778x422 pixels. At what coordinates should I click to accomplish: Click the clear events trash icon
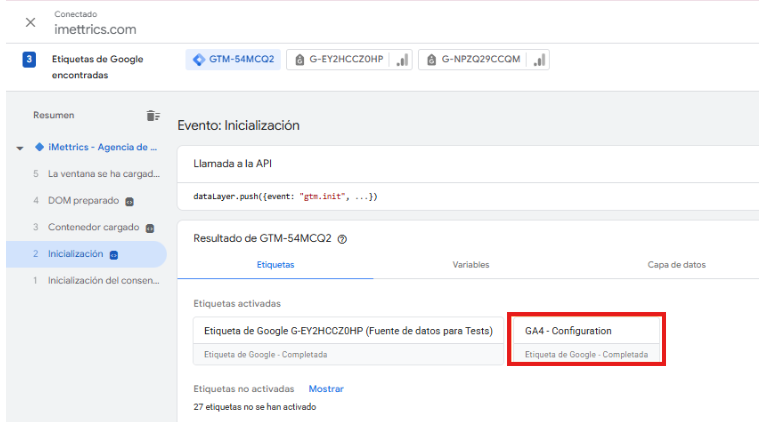(153, 116)
